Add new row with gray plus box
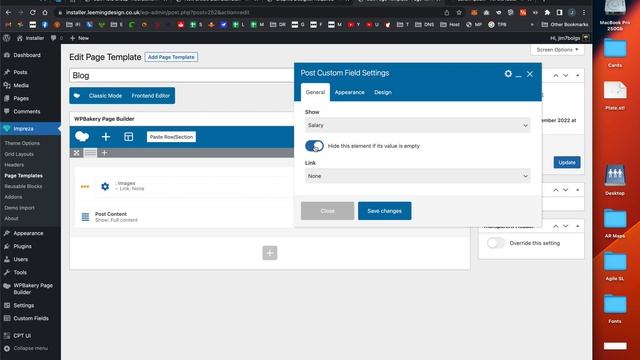Screen dimensions: 640x360 tap(270, 253)
